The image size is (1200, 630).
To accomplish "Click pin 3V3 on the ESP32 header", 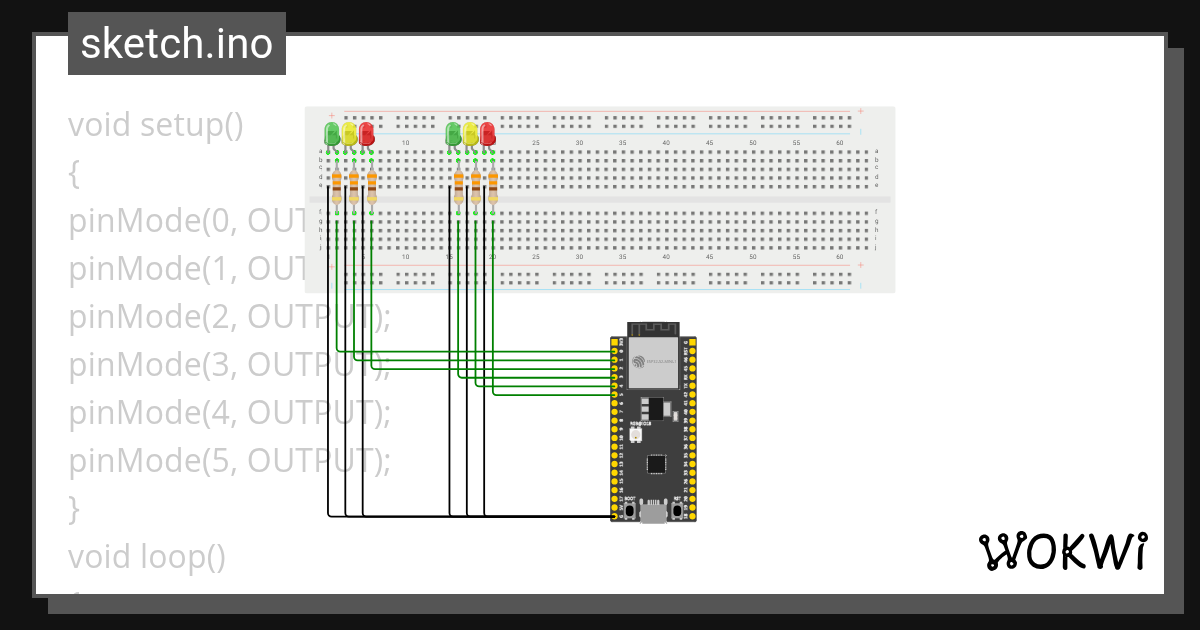I will [614, 341].
